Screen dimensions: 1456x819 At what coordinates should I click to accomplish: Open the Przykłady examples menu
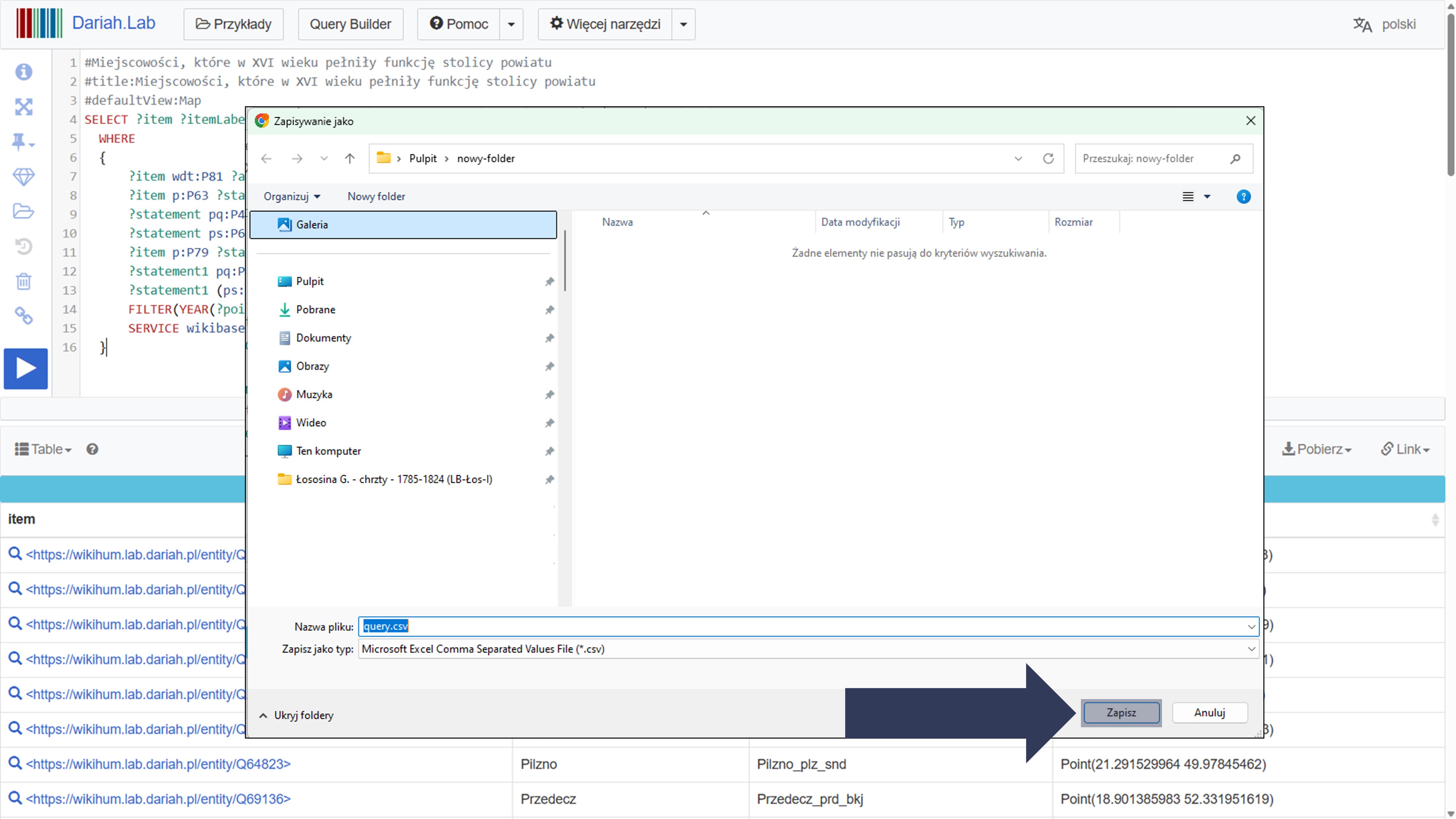click(233, 24)
